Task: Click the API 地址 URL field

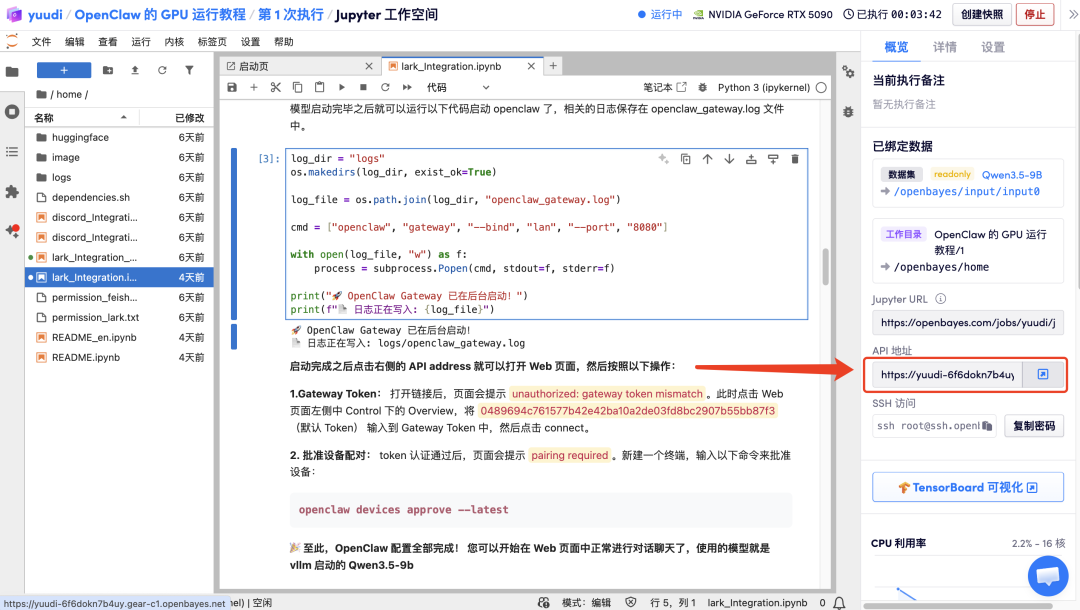Action: tap(947, 375)
